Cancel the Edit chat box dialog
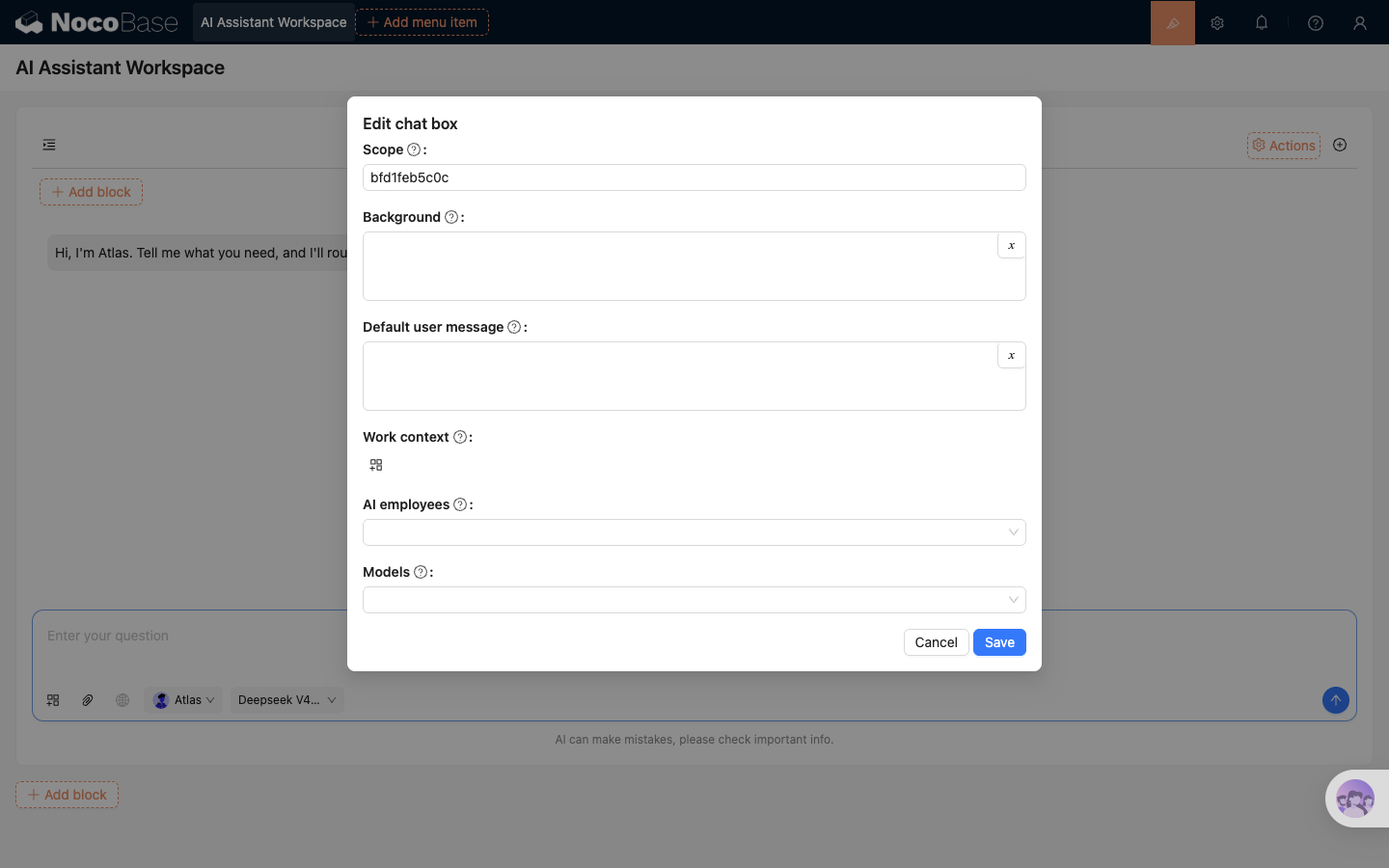1389x868 pixels. (936, 642)
